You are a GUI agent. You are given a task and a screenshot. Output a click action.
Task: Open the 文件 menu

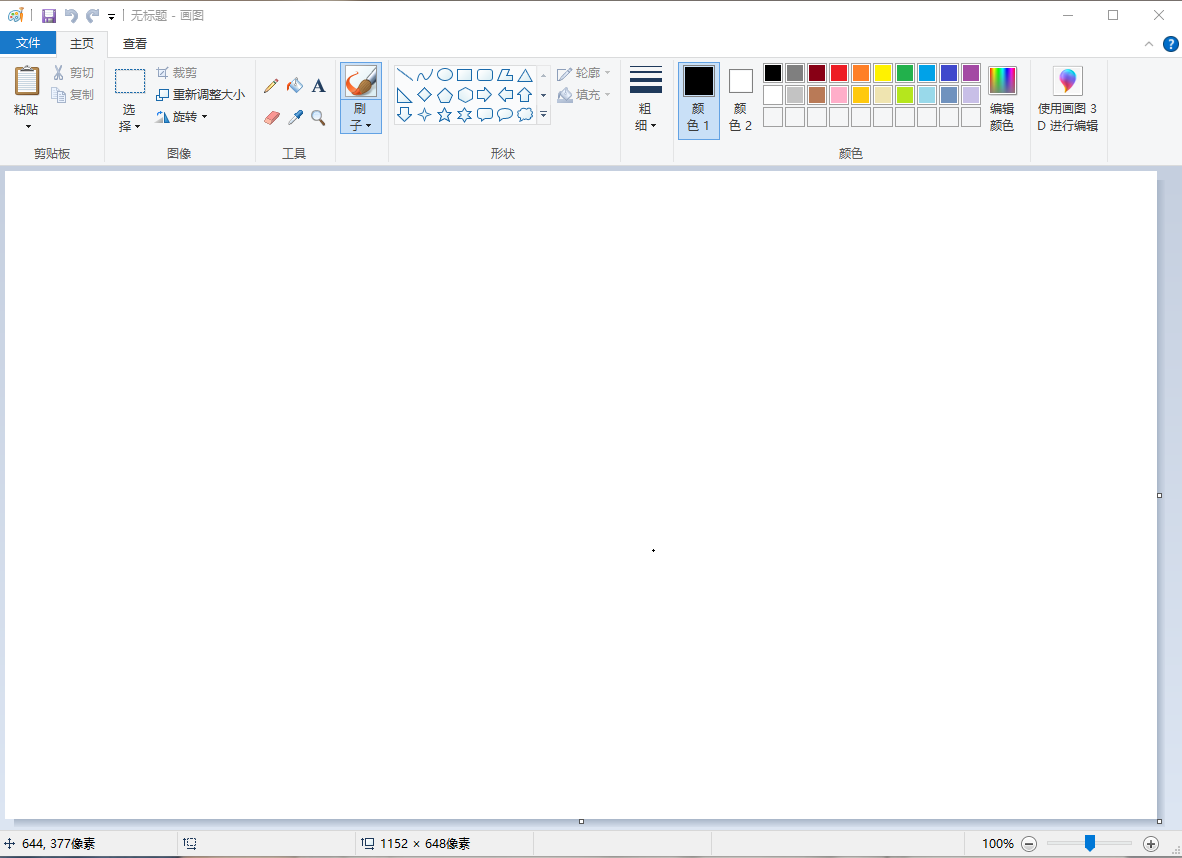click(29, 43)
